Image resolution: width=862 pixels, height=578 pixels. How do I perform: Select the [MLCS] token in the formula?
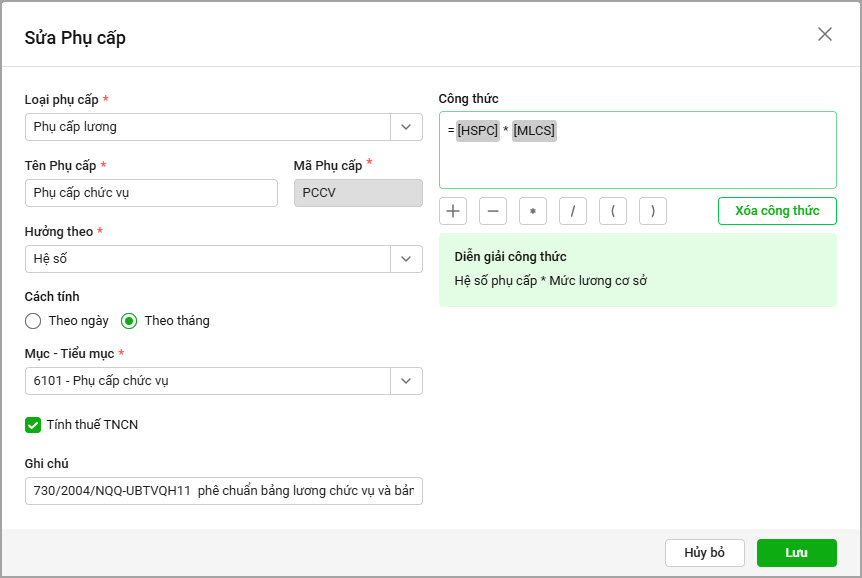click(x=534, y=131)
